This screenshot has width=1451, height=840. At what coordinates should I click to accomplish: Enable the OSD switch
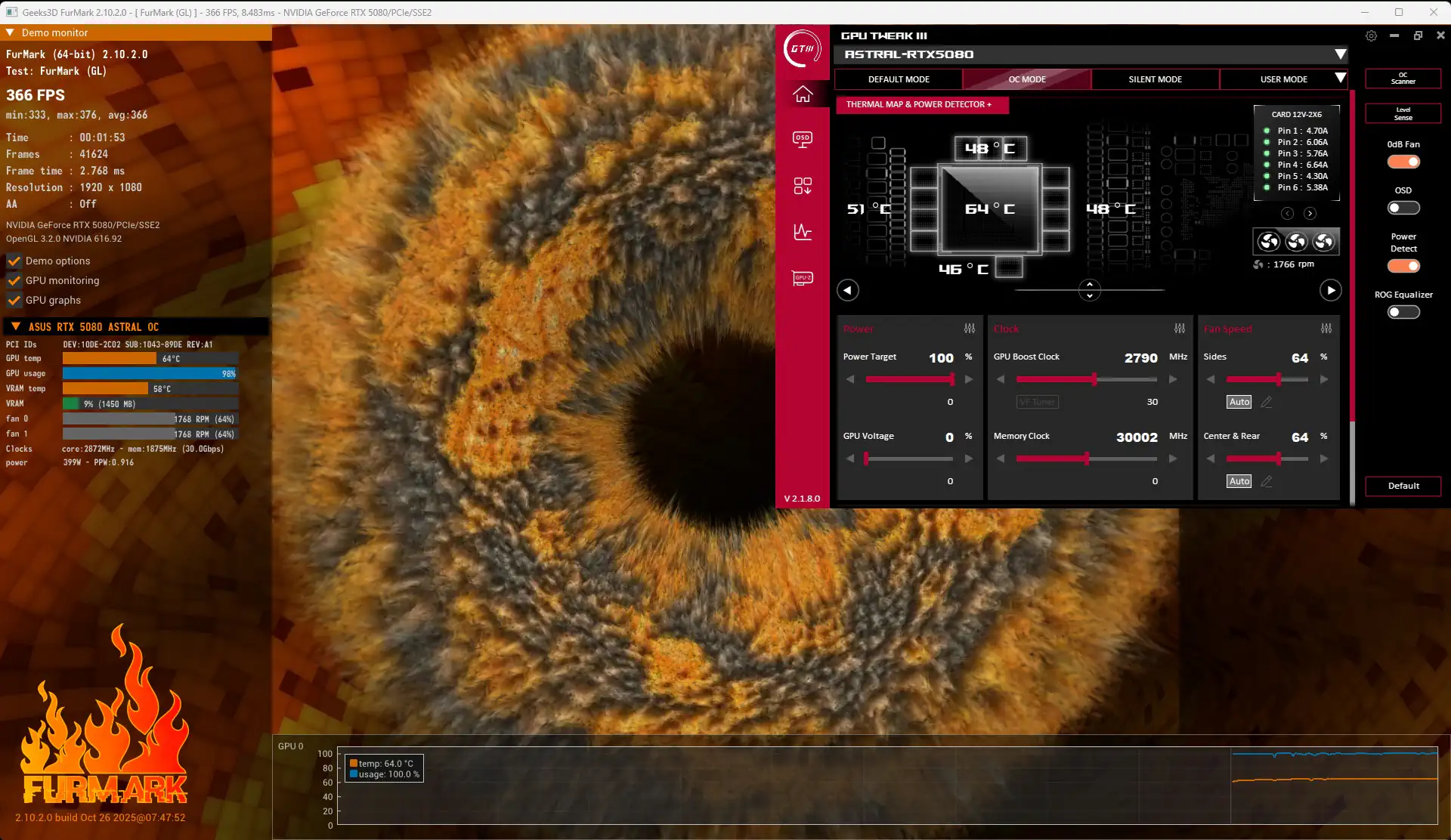coord(1403,208)
